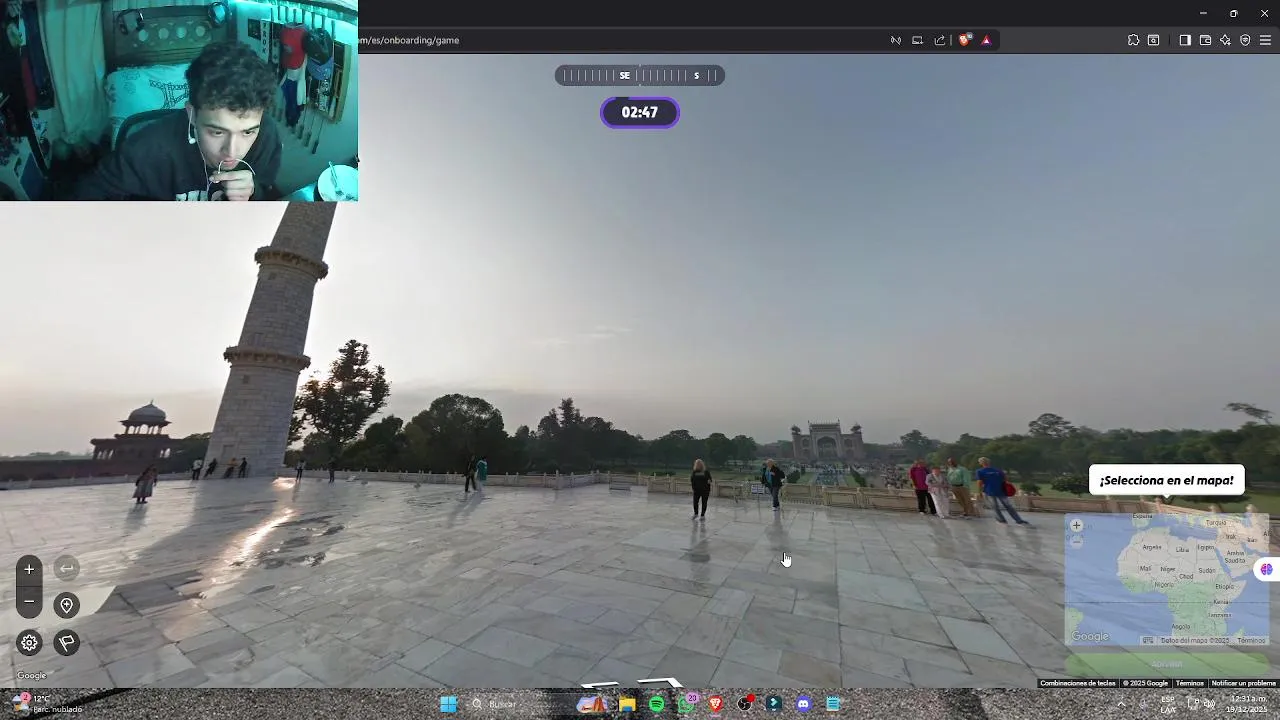Viewport: 1280px width, 720px height.
Task: Open Brave Shields lion icon
Action: (x=964, y=40)
